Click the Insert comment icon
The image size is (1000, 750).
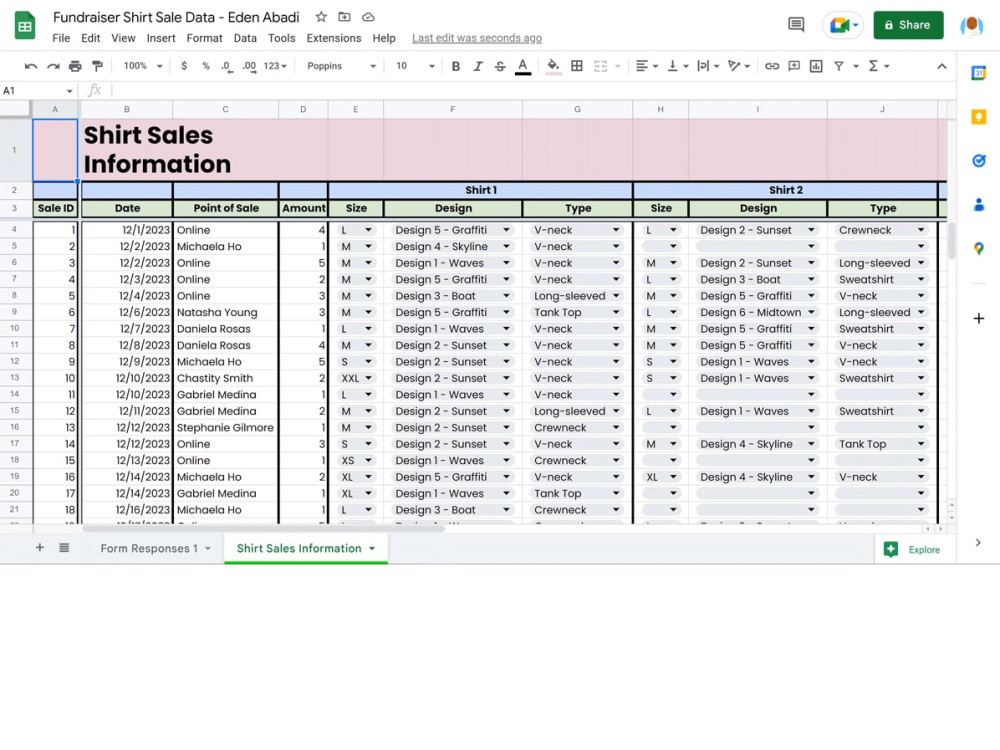(x=794, y=66)
